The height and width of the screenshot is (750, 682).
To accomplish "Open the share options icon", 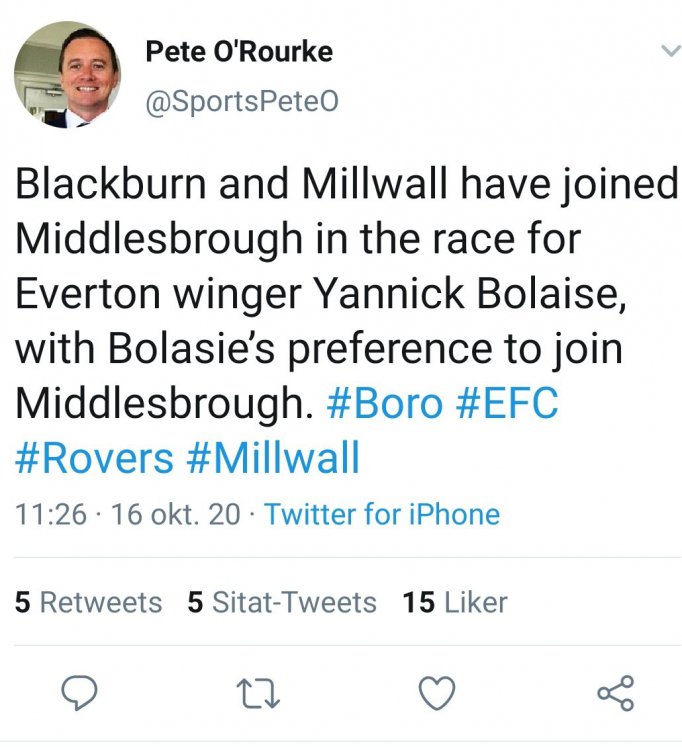I will coord(615,691).
